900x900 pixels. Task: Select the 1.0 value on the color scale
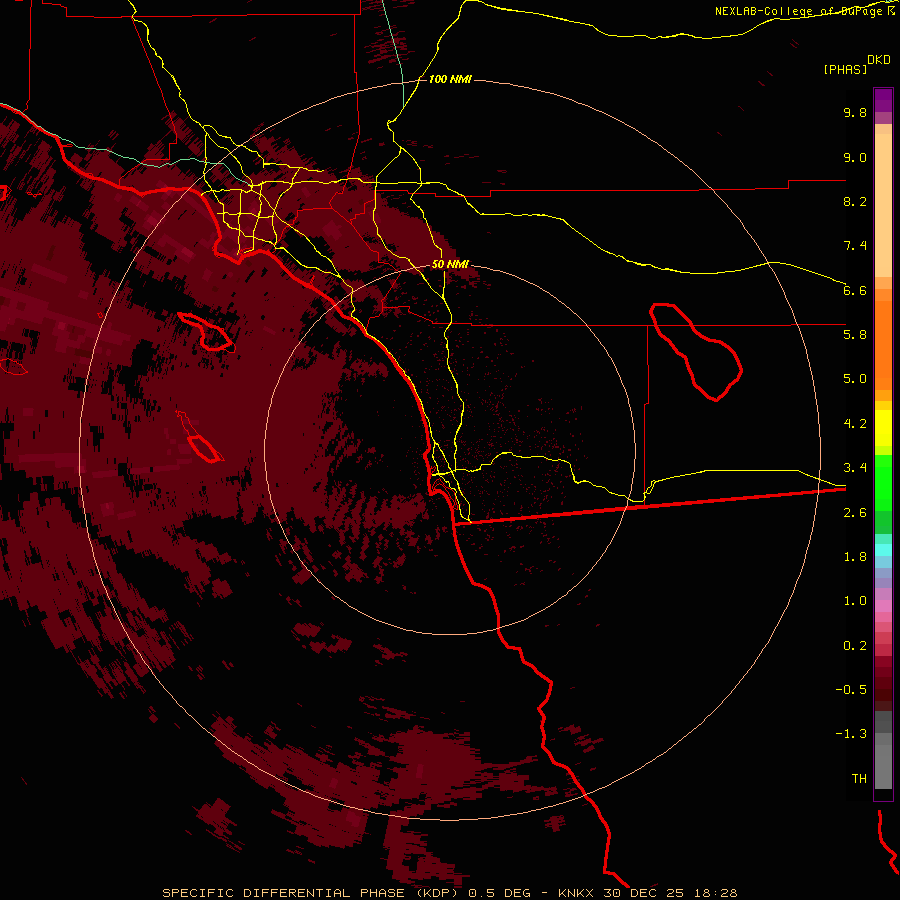[x=855, y=601]
